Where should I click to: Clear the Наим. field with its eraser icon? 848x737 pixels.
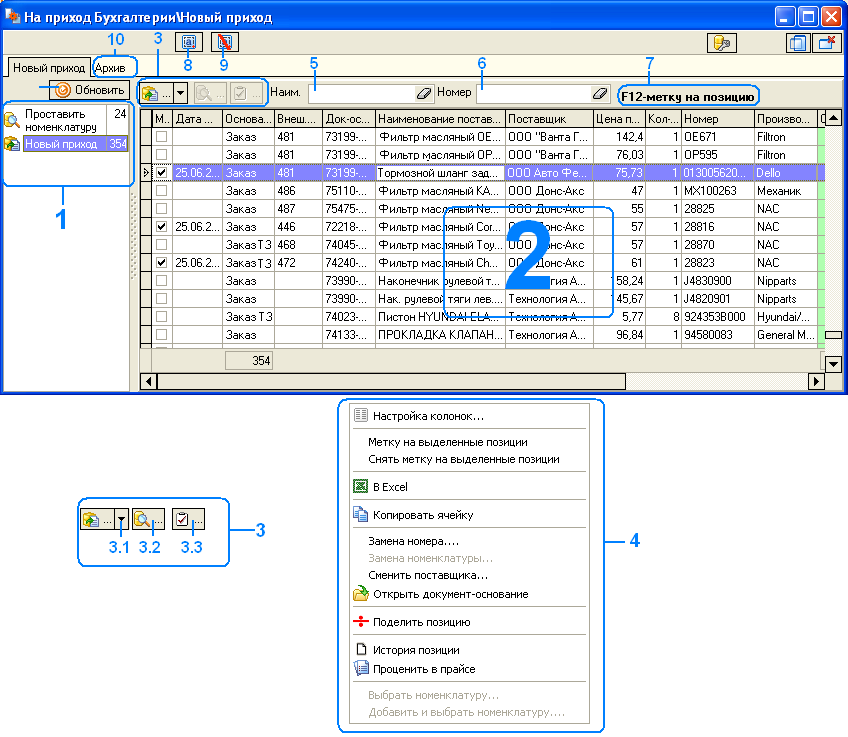[423, 94]
